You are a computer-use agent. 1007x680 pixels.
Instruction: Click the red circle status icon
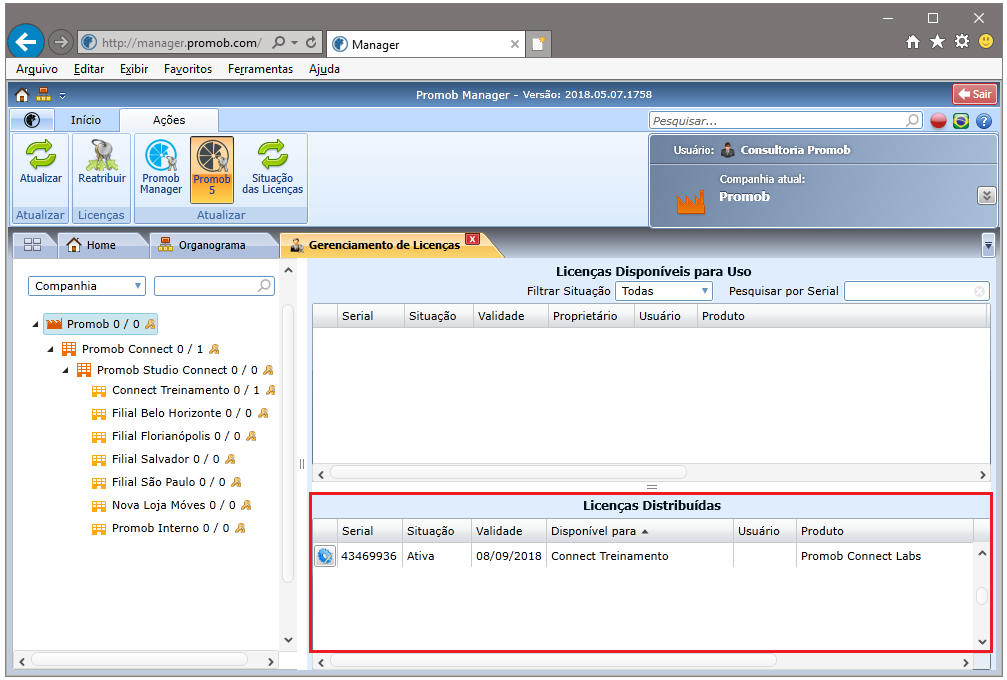click(938, 121)
